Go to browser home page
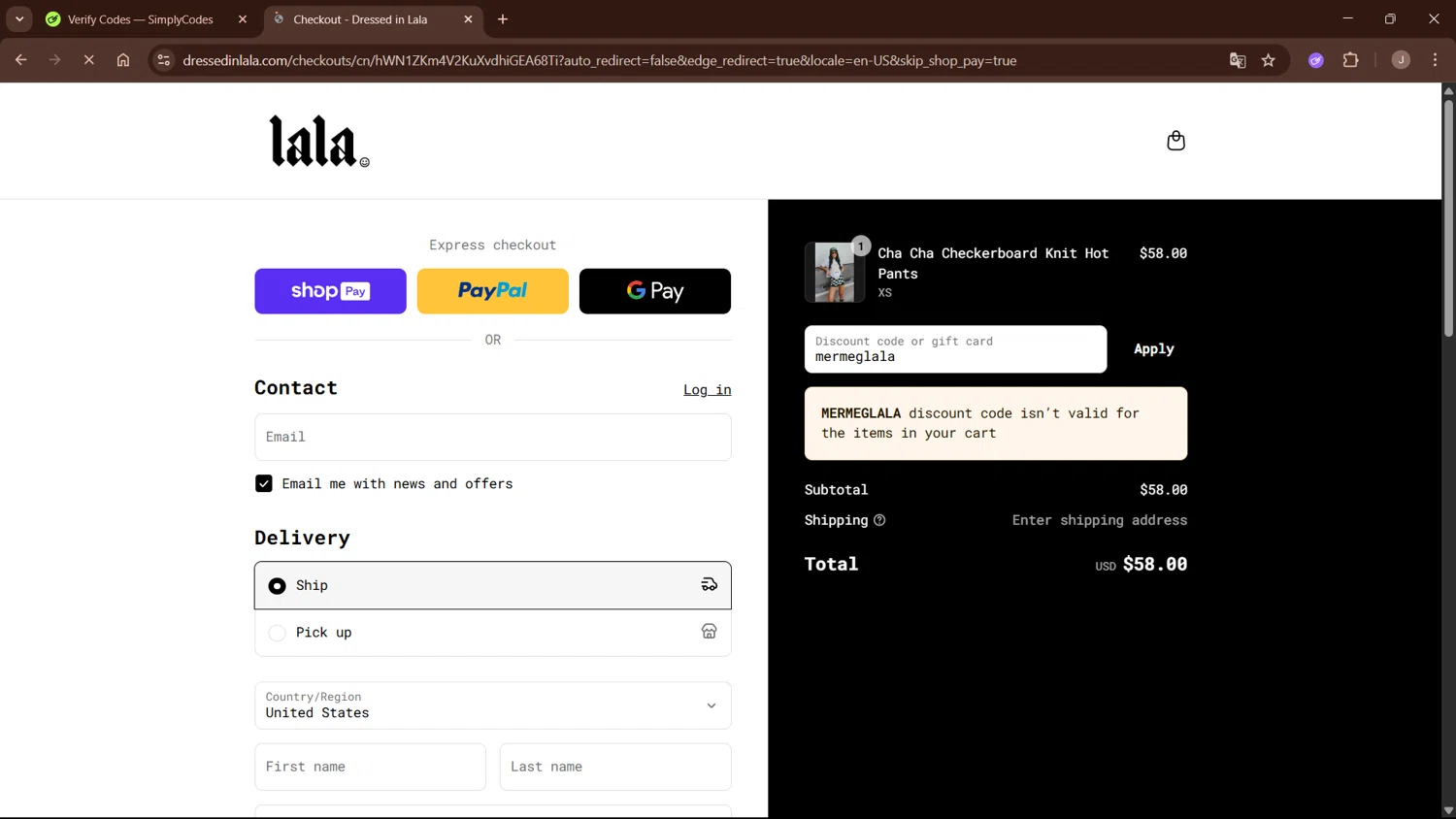This screenshot has height=819, width=1456. tap(123, 60)
